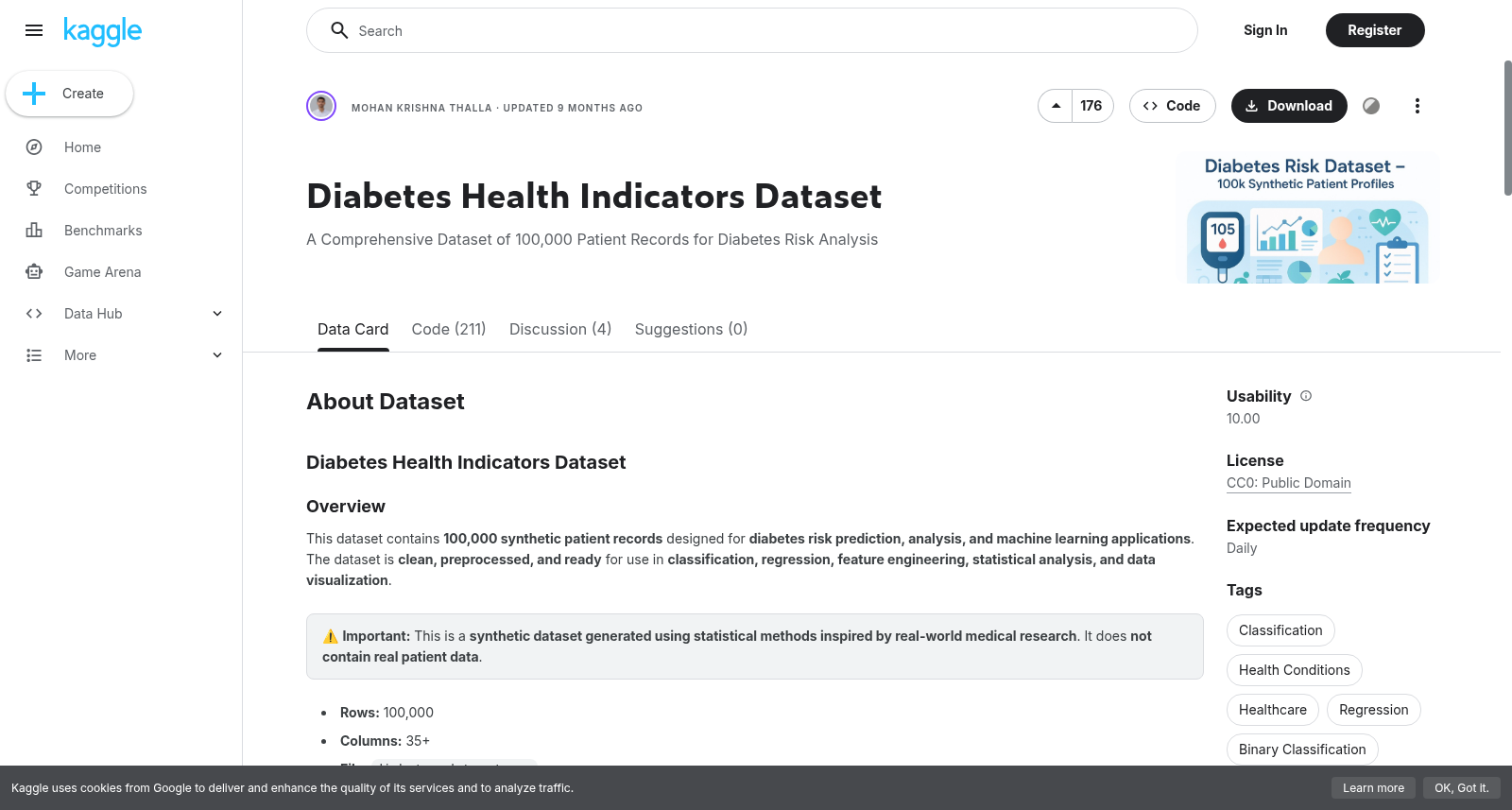Screen dimensions: 1512x810
Task: Open Benchmarks bar chart icon
Action: (34, 231)
